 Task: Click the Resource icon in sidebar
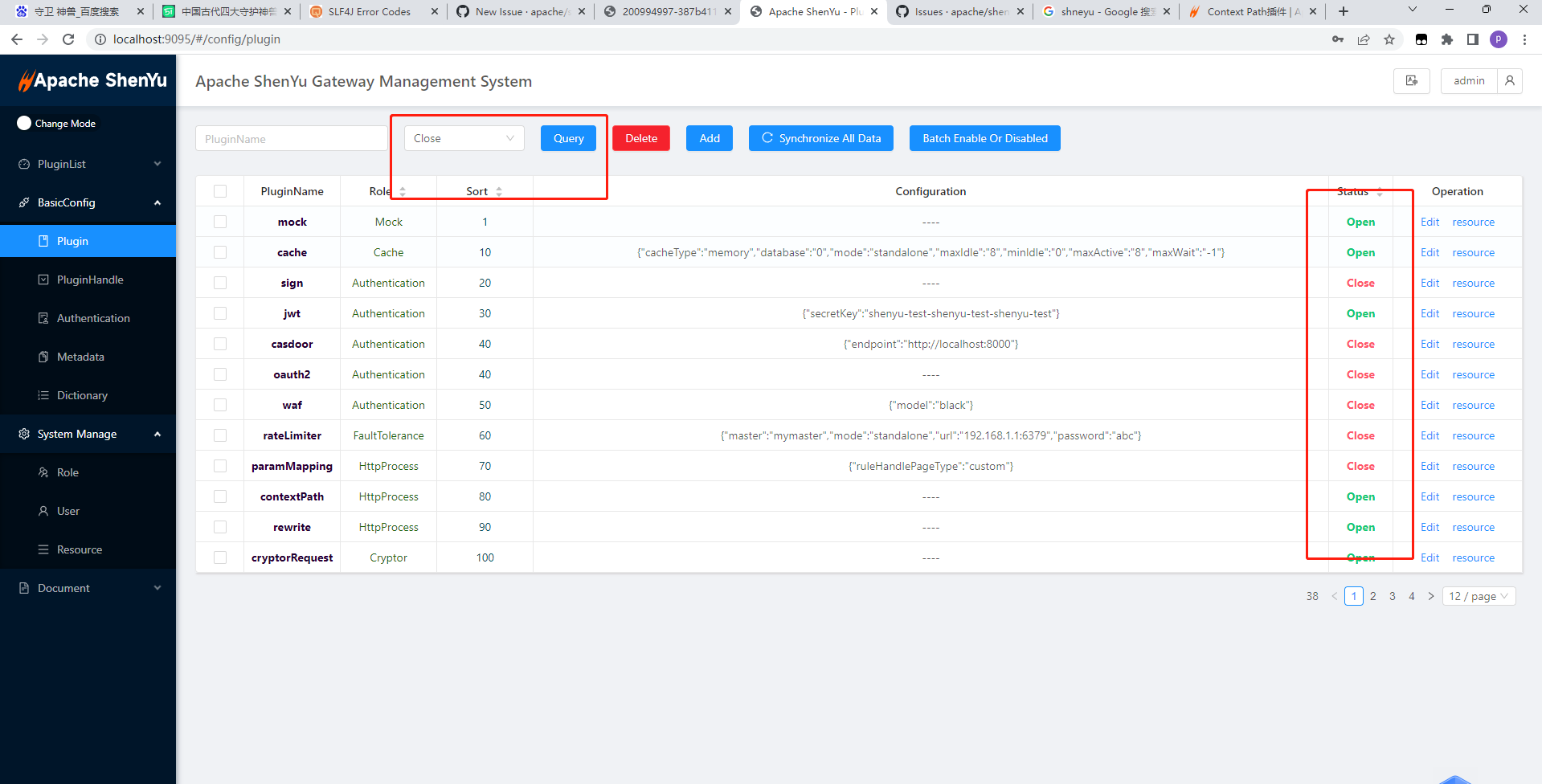click(43, 549)
